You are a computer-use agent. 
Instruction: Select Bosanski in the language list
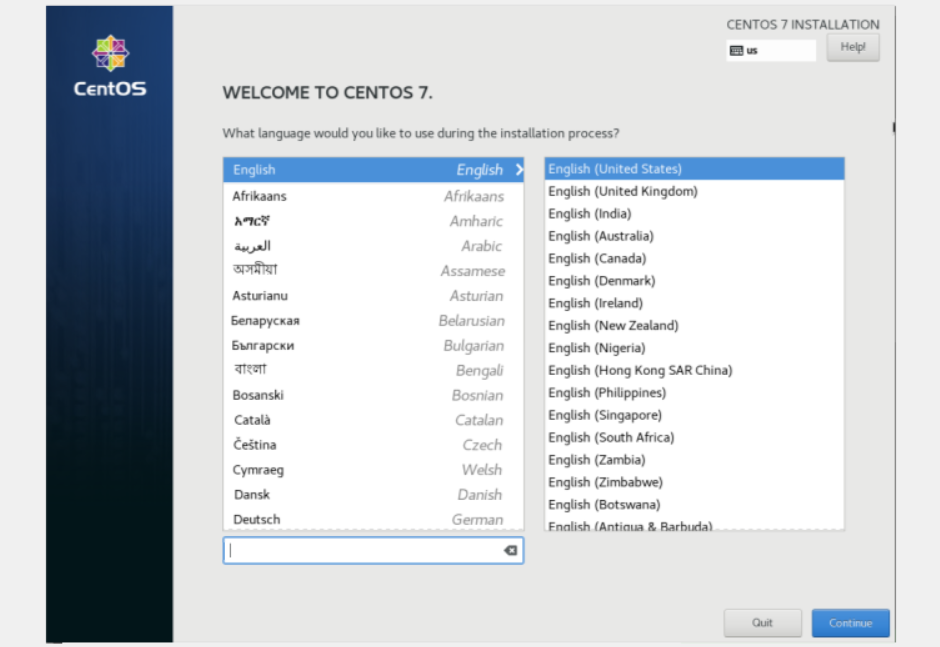pos(373,395)
